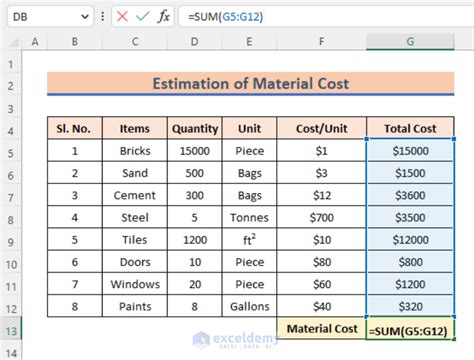Click cost cell '$700'
474x360 pixels.
coord(321,217)
